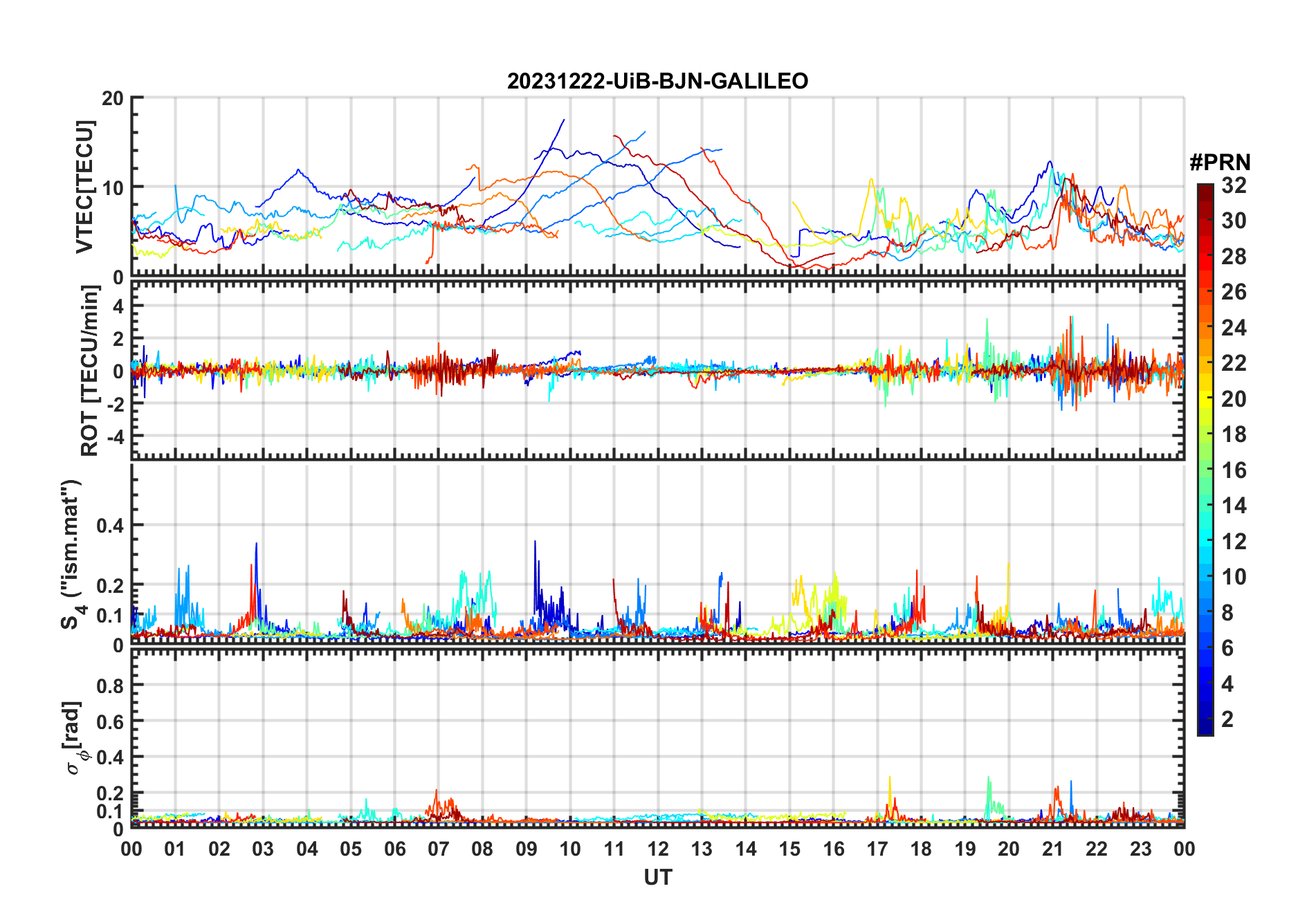The width and height of the screenshot is (1316, 920).
Task: Click the x-axis tick label 05
Action: click(351, 849)
